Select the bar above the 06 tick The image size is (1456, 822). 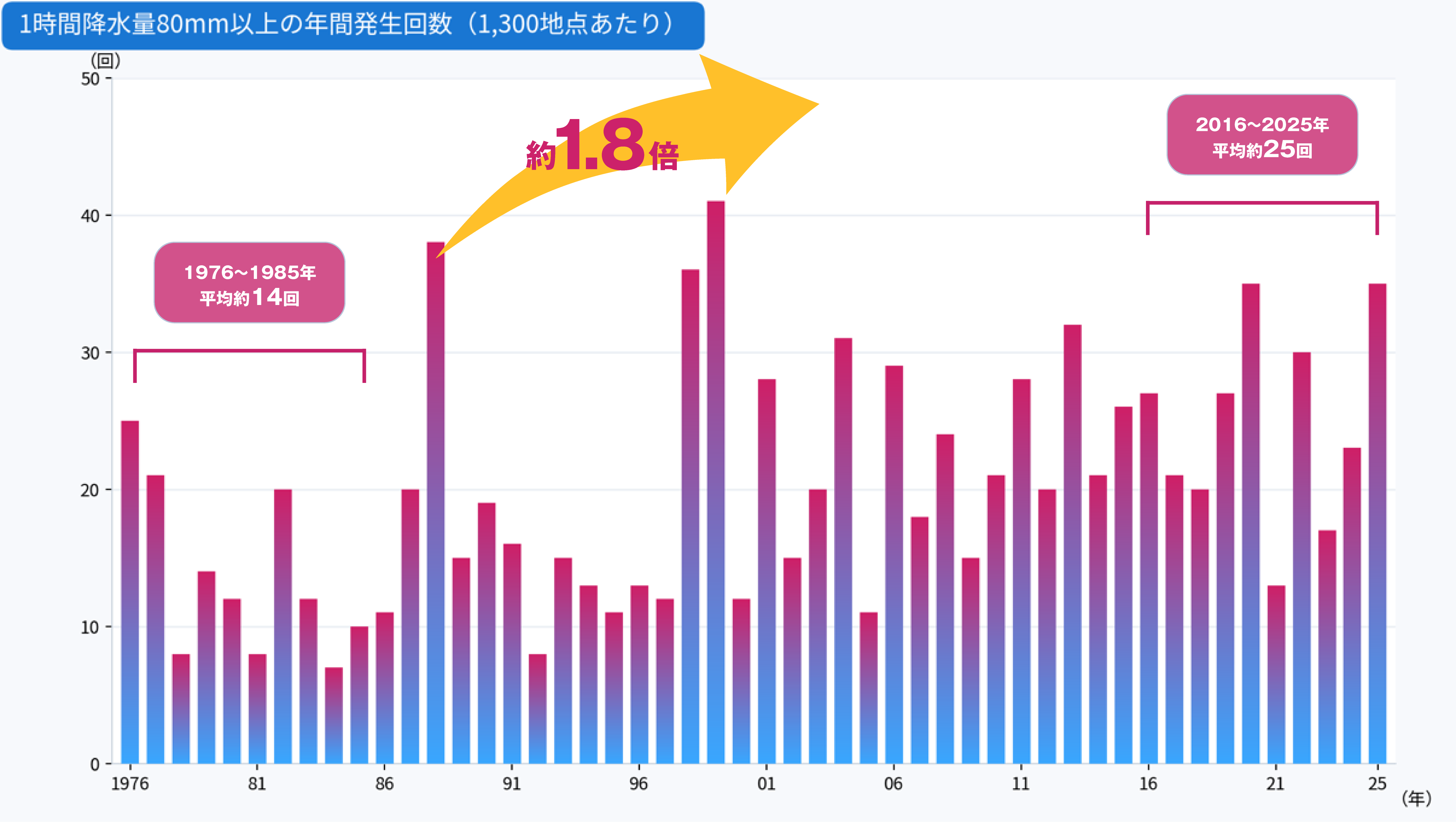pyautogui.click(x=894, y=565)
